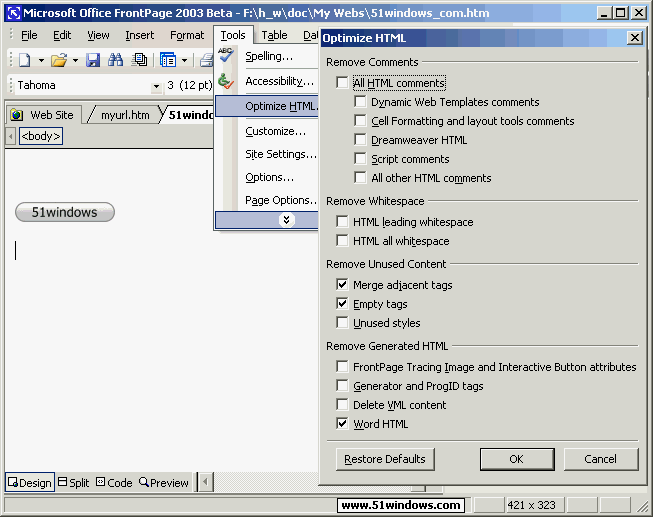Click the Find binoculars icon
The height and width of the screenshot is (517, 653).
[x=115, y=61]
